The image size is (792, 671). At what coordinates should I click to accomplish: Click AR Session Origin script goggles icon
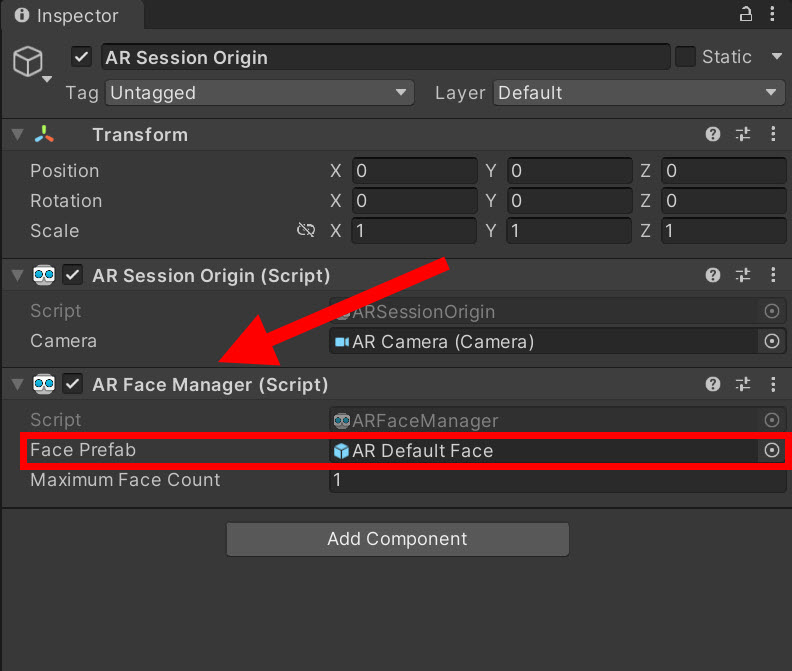coord(44,275)
